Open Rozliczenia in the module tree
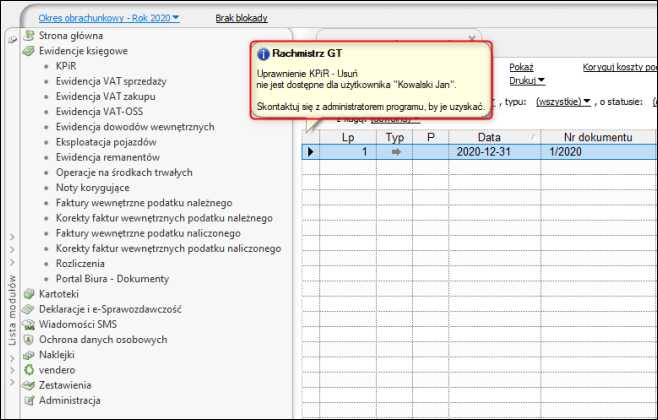Screen dimensions: 658x420 [x=80, y=263]
